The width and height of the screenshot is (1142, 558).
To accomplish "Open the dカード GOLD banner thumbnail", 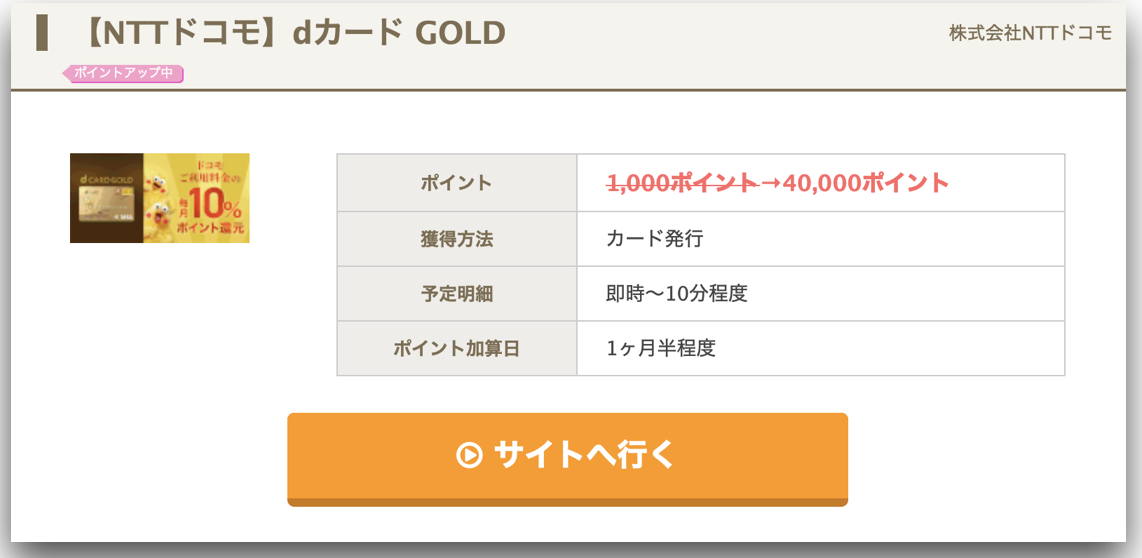I will [160, 197].
